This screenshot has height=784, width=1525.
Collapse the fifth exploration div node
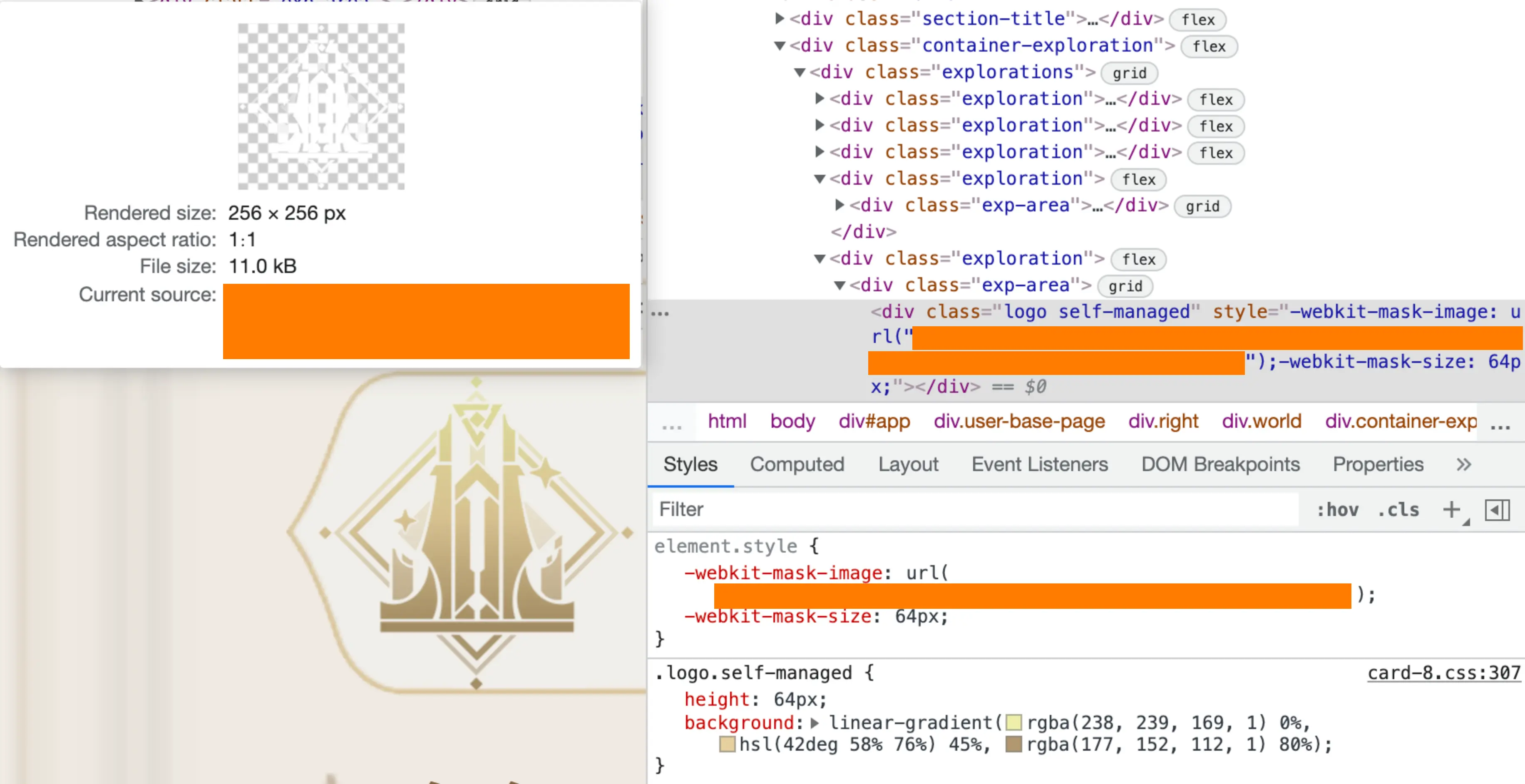(x=820, y=258)
